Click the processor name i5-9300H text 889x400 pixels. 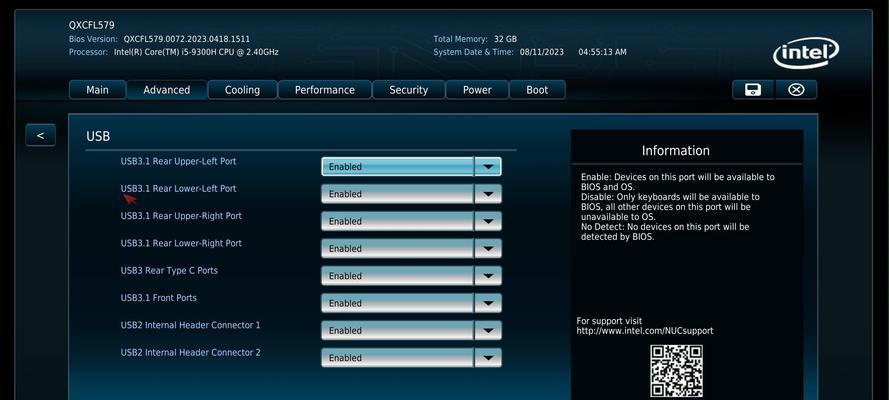click(196, 52)
